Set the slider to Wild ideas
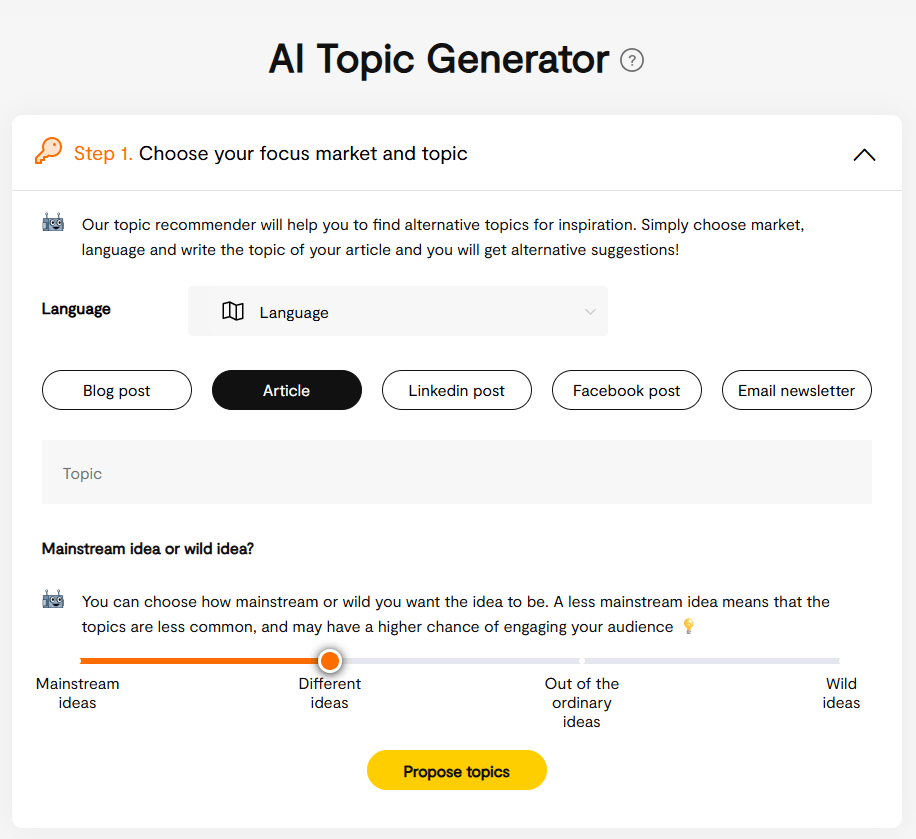 coord(838,660)
